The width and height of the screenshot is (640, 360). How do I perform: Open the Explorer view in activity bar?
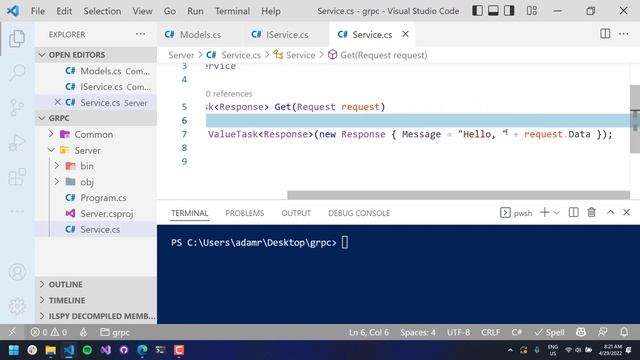[x=17, y=38]
